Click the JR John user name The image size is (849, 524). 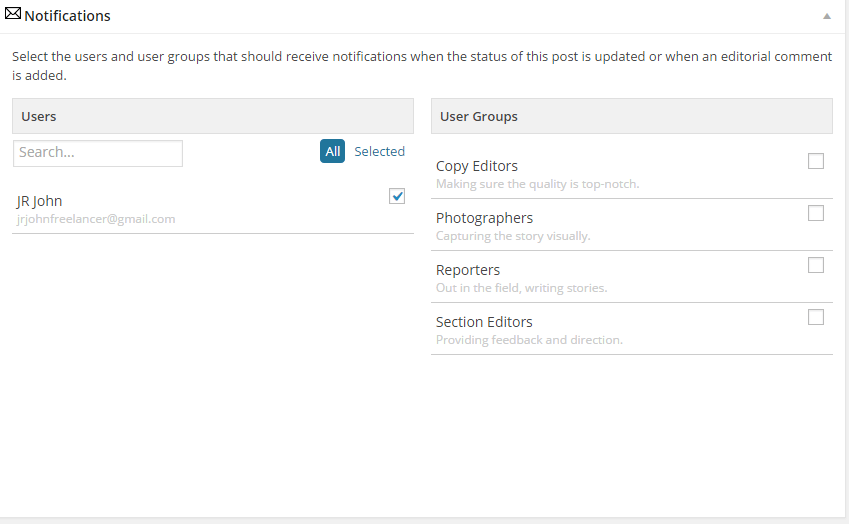pyautogui.click(x=40, y=201)
